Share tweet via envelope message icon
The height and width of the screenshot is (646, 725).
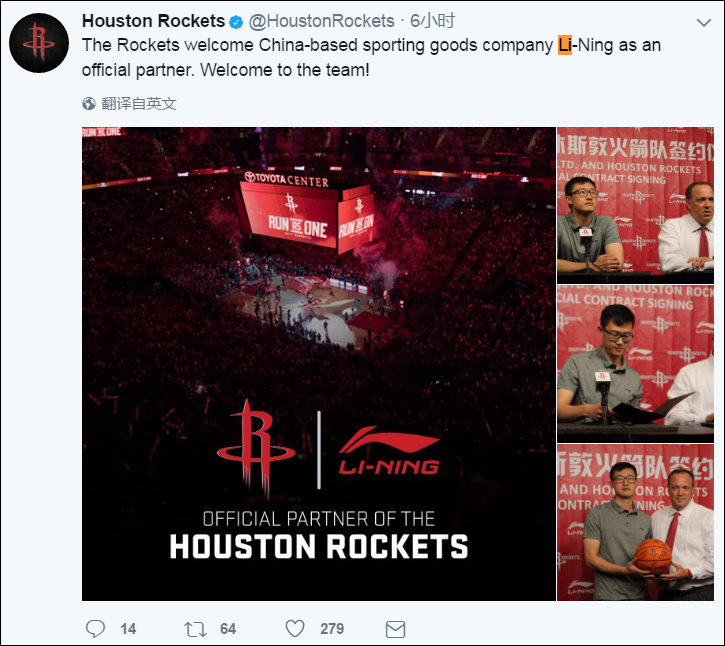(395, 629)
